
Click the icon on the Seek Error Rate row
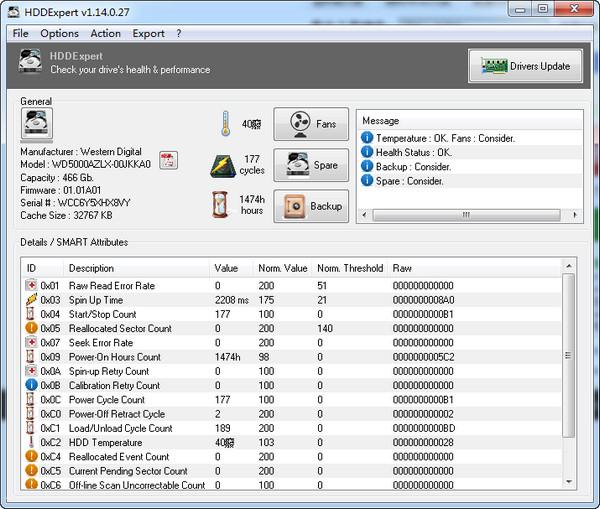pos(31,342)
